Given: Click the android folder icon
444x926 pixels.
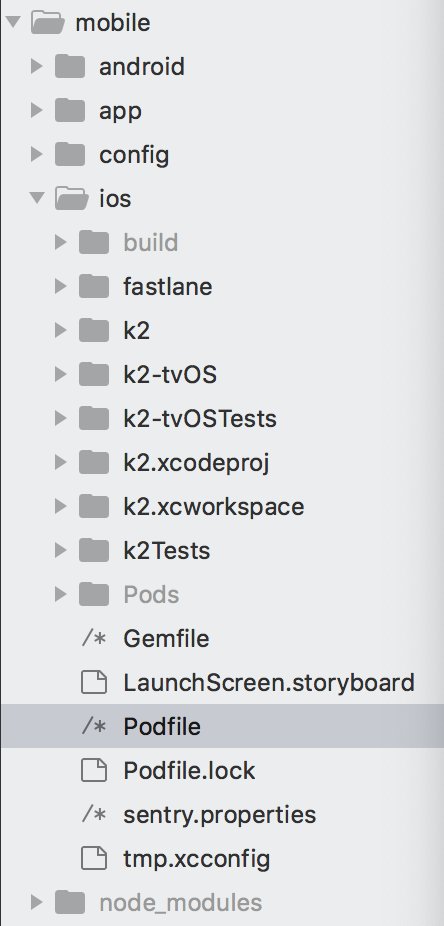Looking at the screenshot, I should point(70,66).
